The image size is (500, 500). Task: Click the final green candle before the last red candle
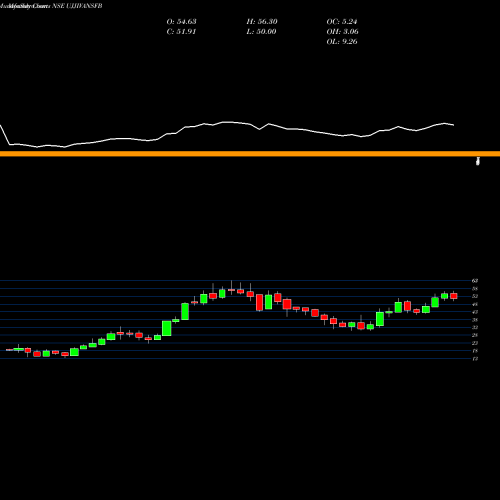click(445, 296)
